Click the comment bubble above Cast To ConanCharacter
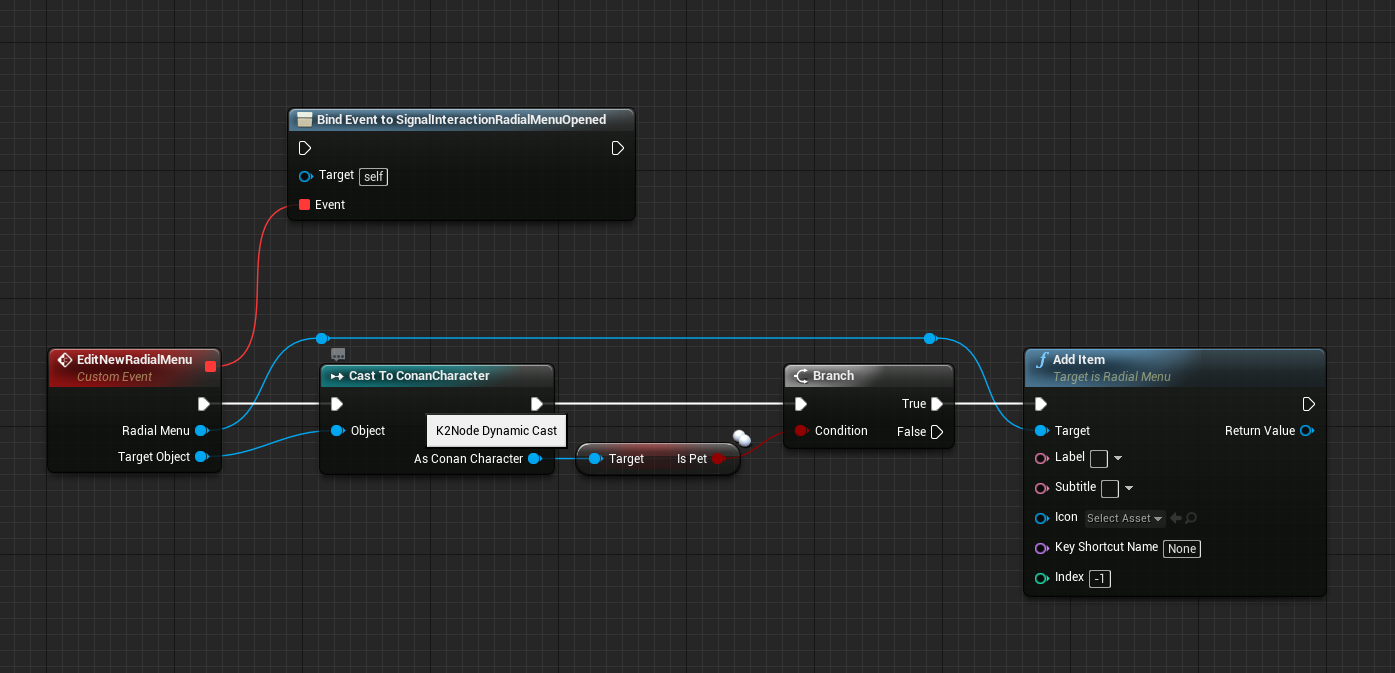Viewport: 1395px width, 673px height. click(x=338, y=354)
